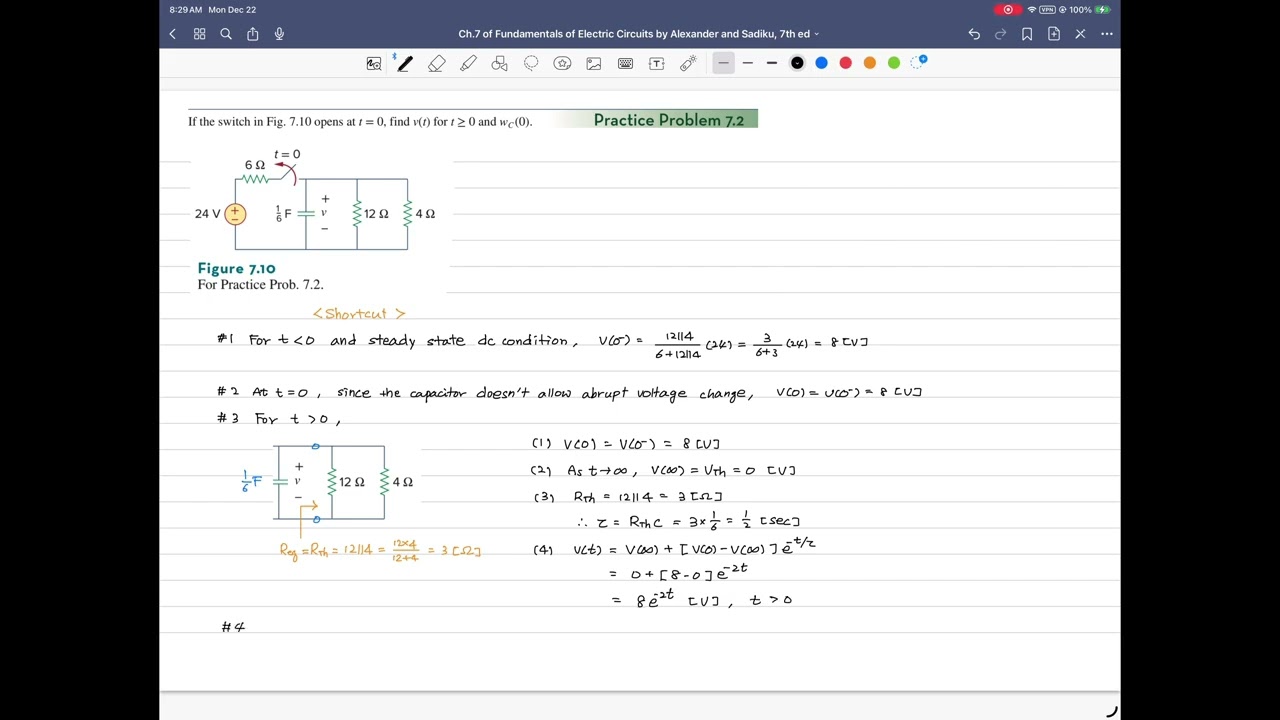The image size is (1280, 720).
Task: Select the Text box tool
Action: coord(657,63)
